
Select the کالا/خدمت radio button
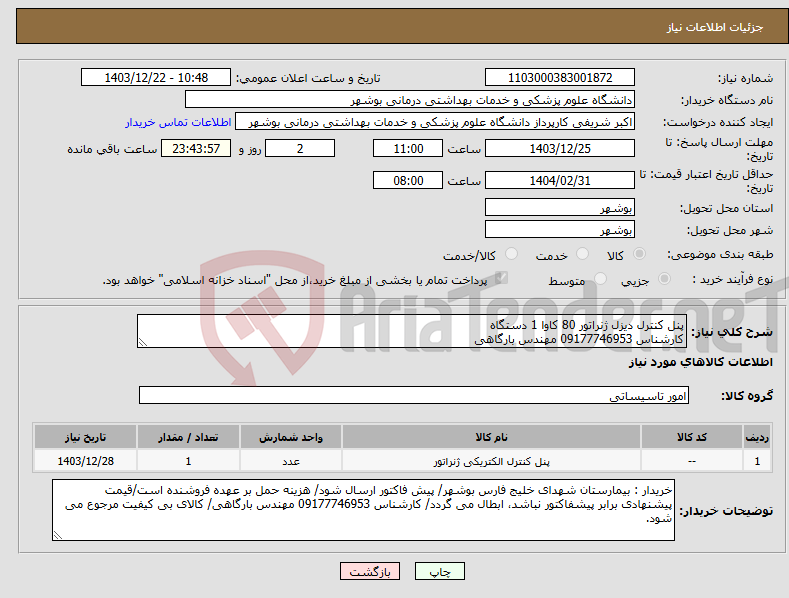click(511, 254)
